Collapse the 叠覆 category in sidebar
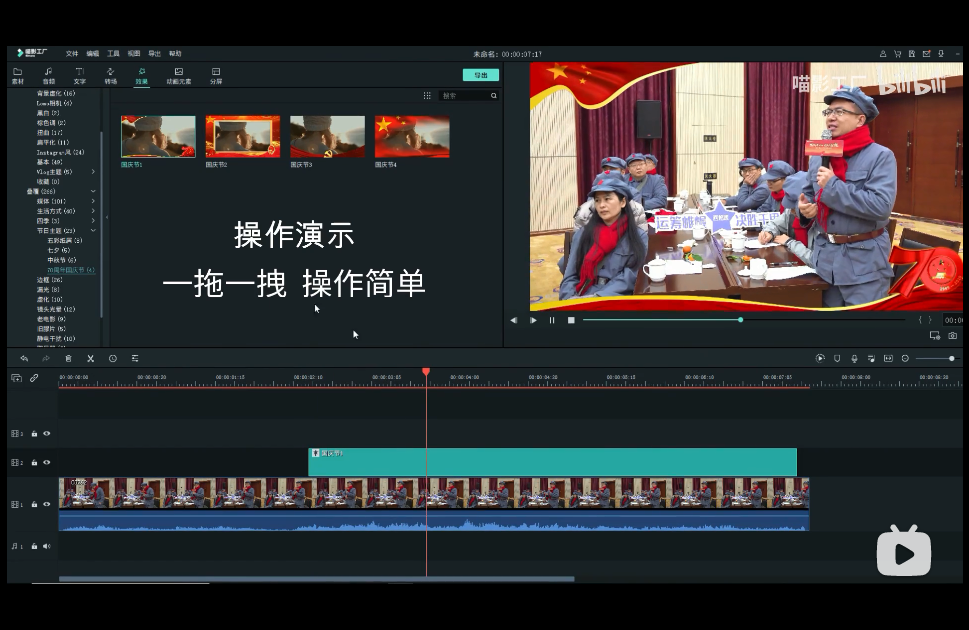The width and height of the screenshot is (969, 630). pyautogui.click(x=93, y=191)
